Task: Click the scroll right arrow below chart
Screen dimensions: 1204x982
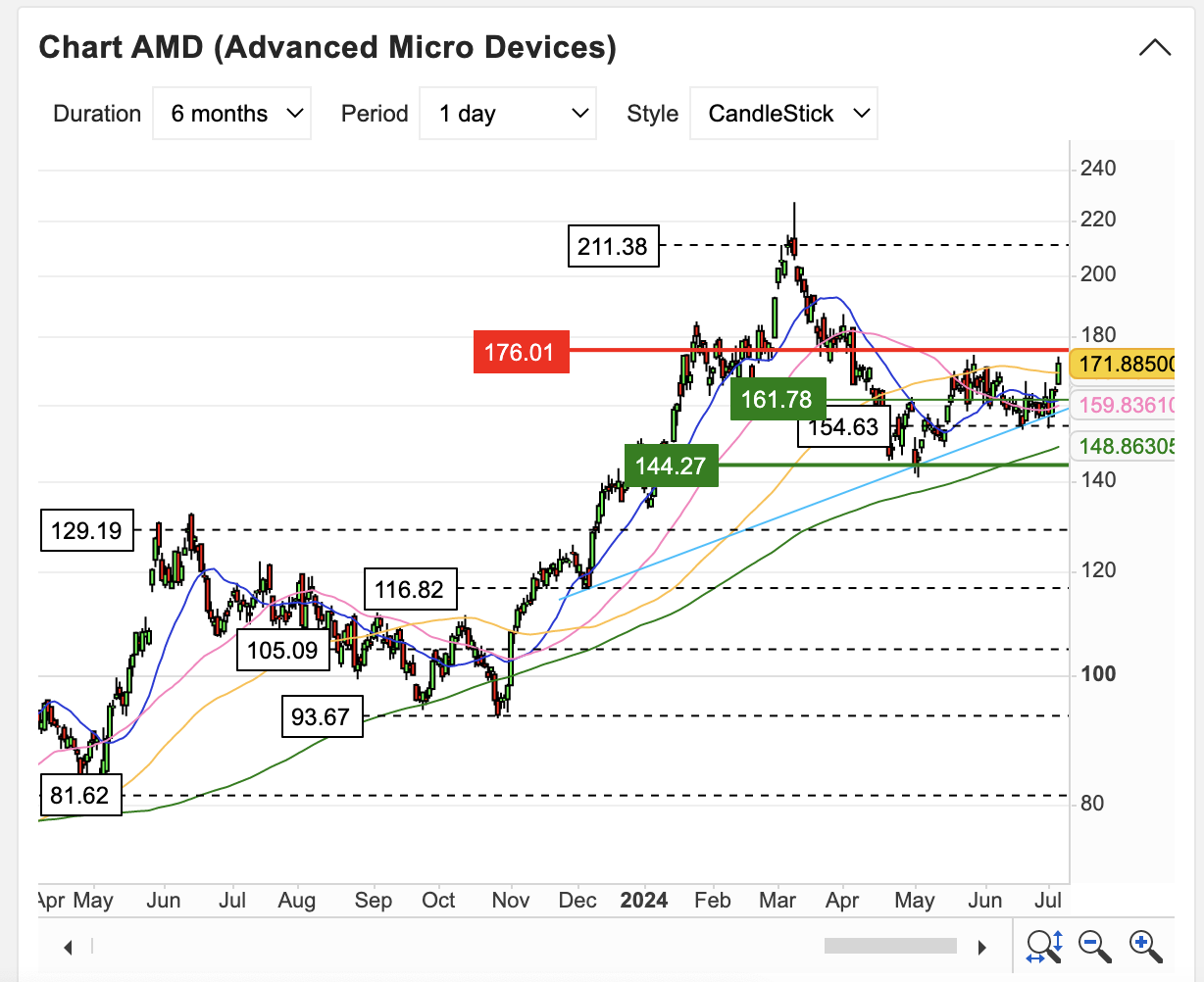Action: coord(981,947)
